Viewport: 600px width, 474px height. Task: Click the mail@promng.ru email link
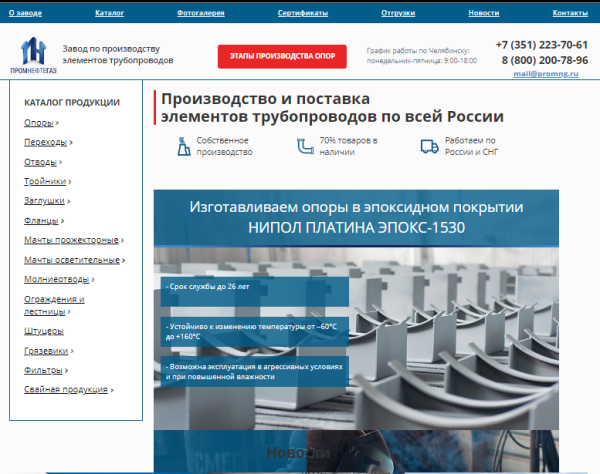546,73
